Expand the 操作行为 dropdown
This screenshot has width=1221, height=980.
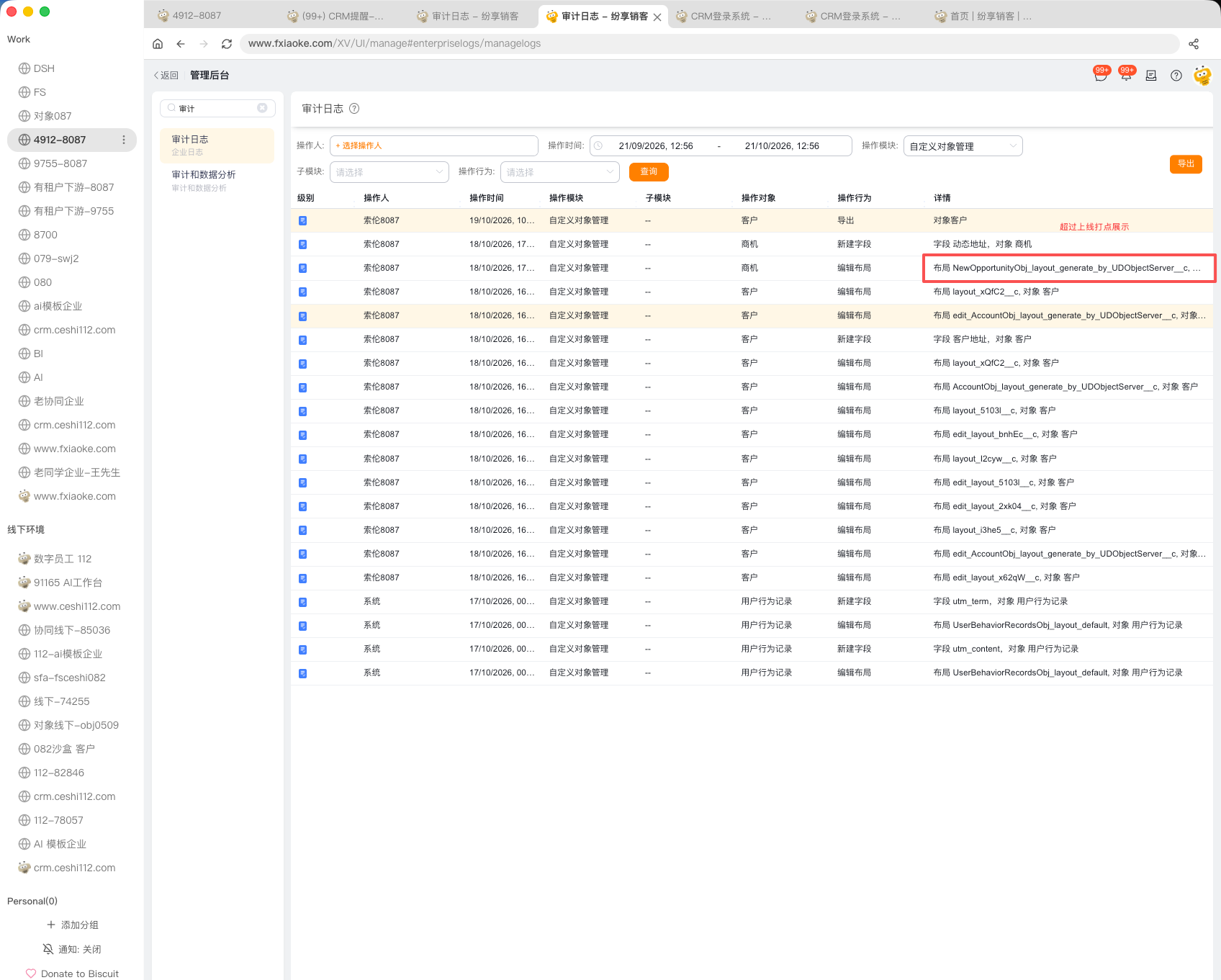(559, 172)
